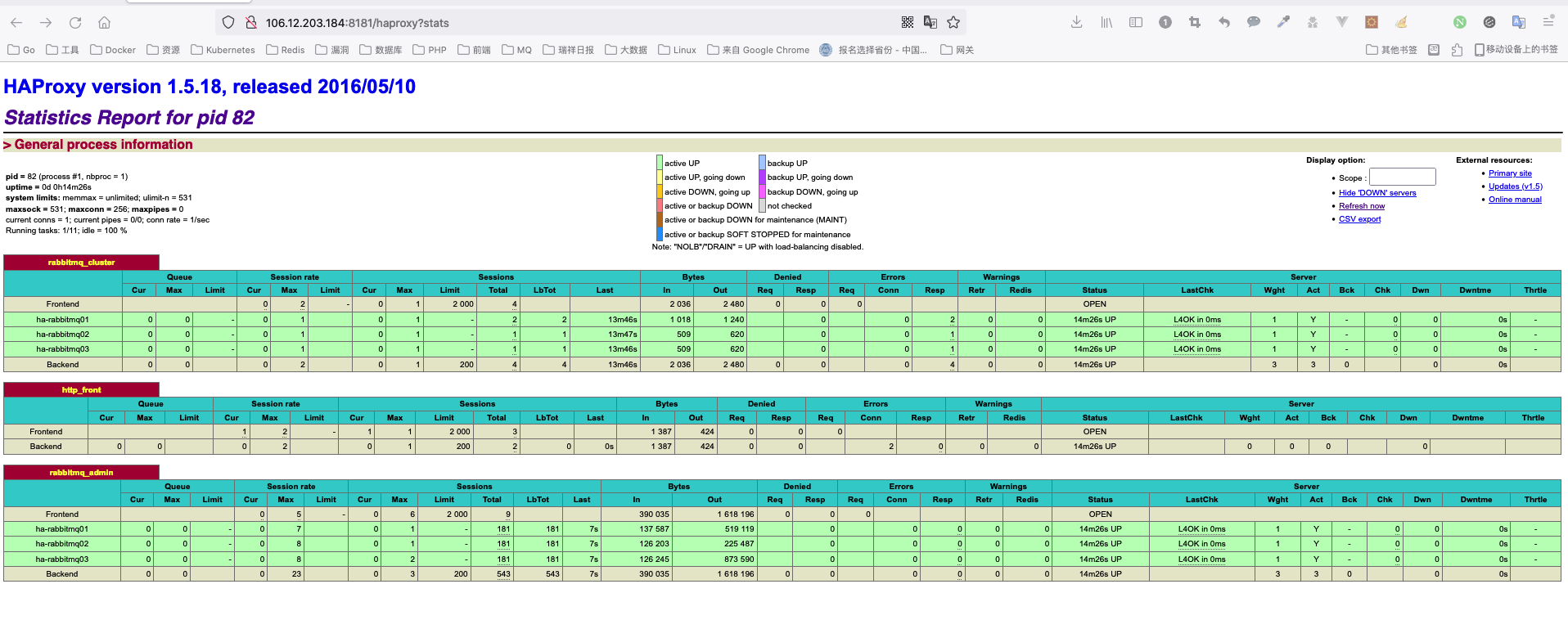Focus the Scope text field
1568x620 pixels.
point(1403,177)
